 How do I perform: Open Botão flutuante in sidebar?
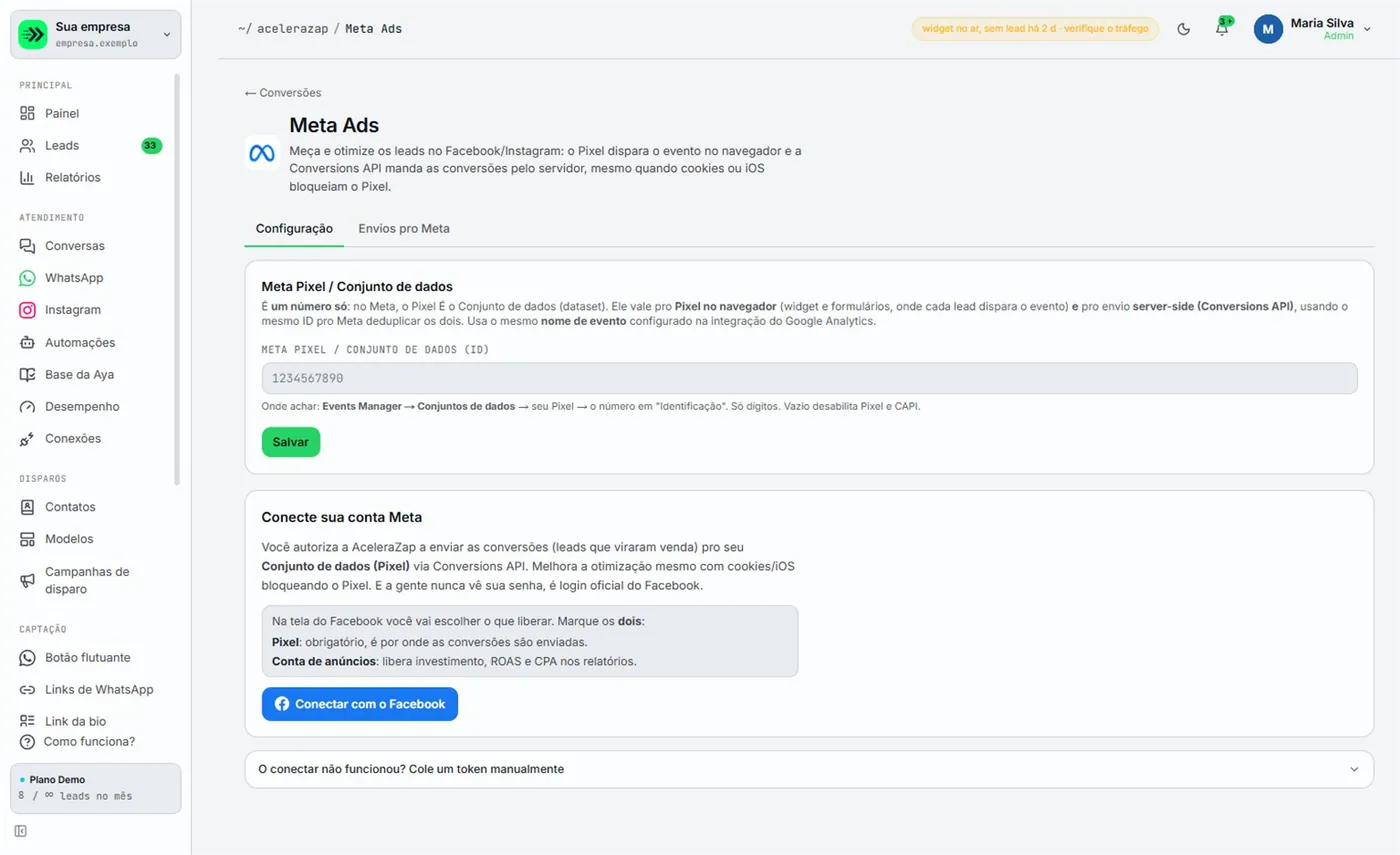tap(90, 657)
